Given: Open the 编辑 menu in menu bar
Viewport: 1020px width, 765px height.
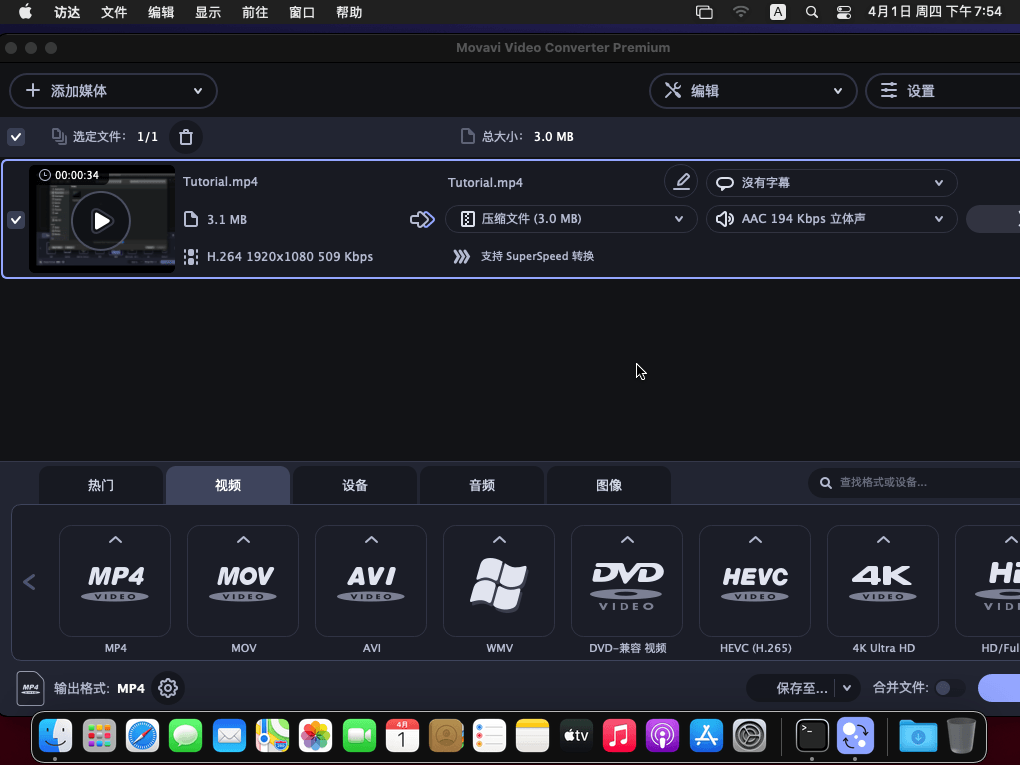Looking at the screenshot, I should coord(161,12).
